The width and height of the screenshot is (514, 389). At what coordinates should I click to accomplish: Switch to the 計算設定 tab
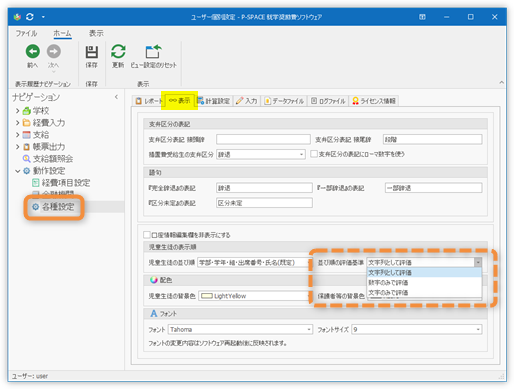click(214, 101)
